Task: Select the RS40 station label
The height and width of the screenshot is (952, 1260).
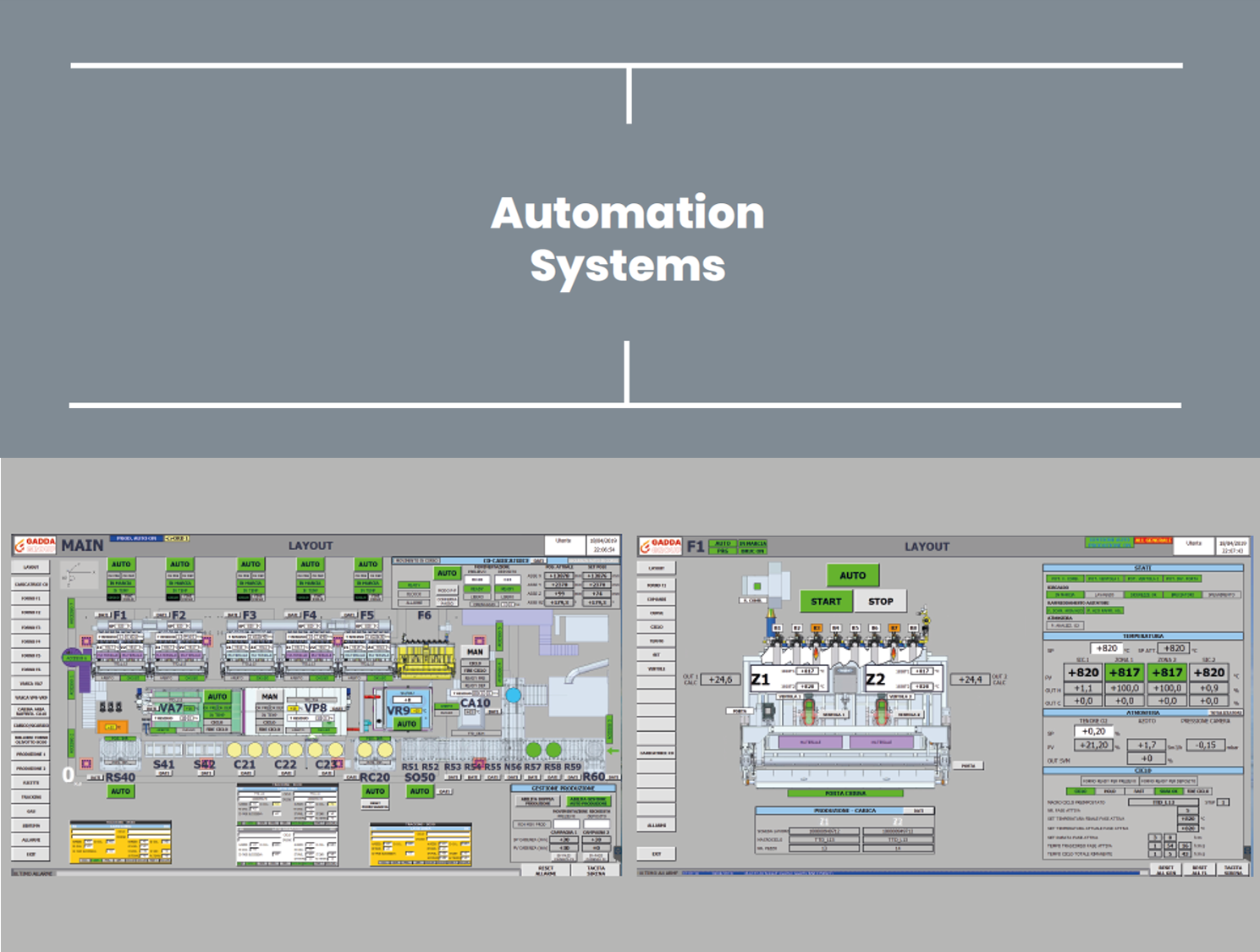Action: [120, 777]
